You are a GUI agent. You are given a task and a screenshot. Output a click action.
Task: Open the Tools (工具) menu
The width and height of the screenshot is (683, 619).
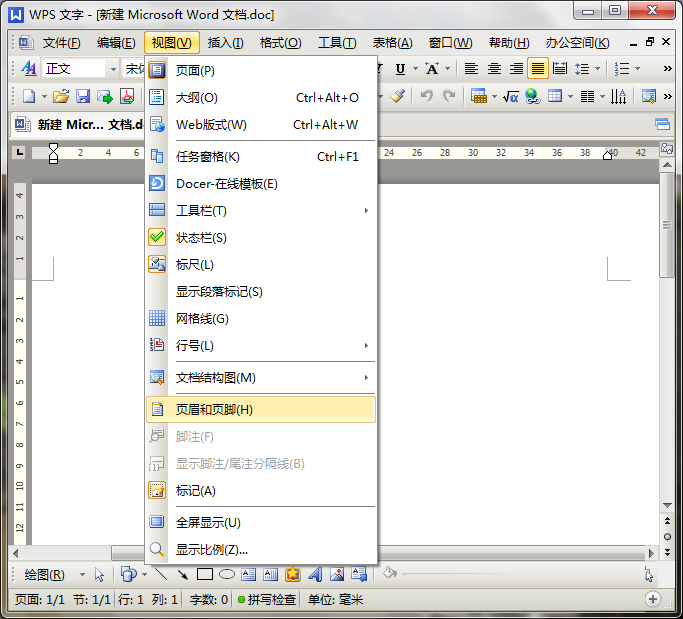point(337,43)
